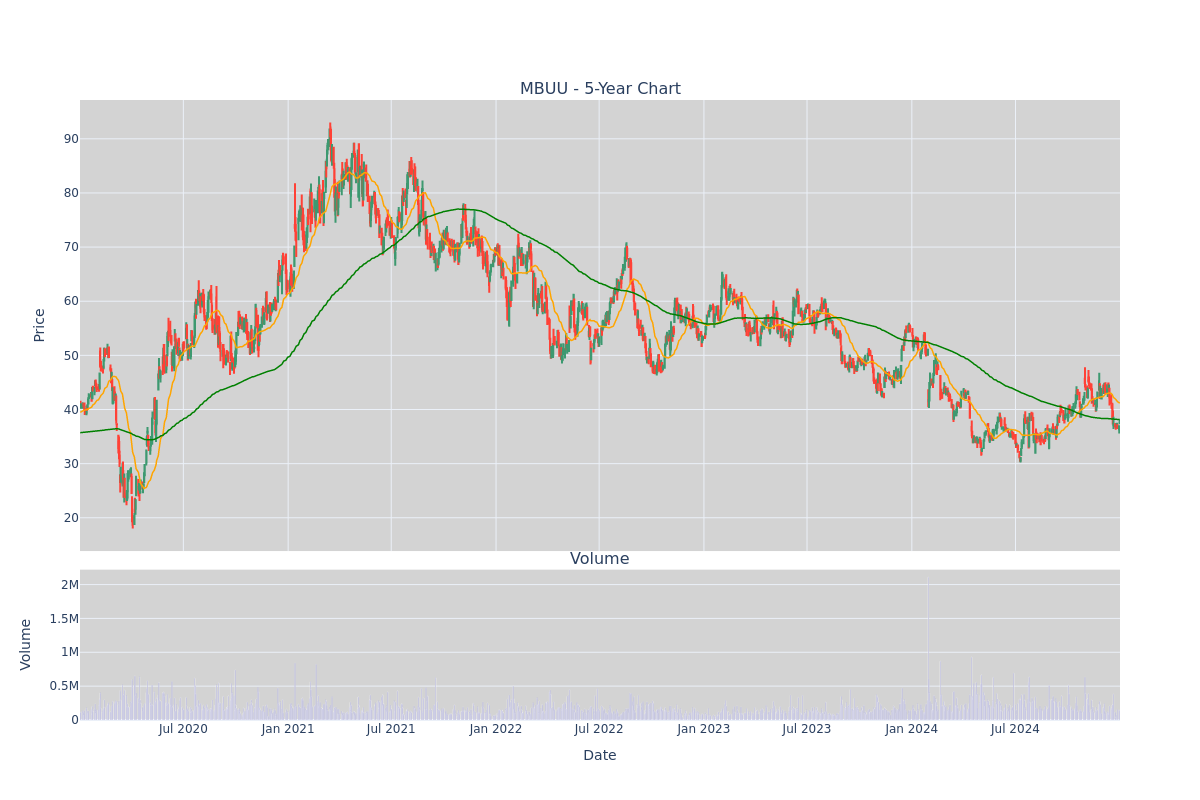Click the "Jan 2024" date tick label
The width and height of the screenshot is (1200, 800).
click(912, 729)
